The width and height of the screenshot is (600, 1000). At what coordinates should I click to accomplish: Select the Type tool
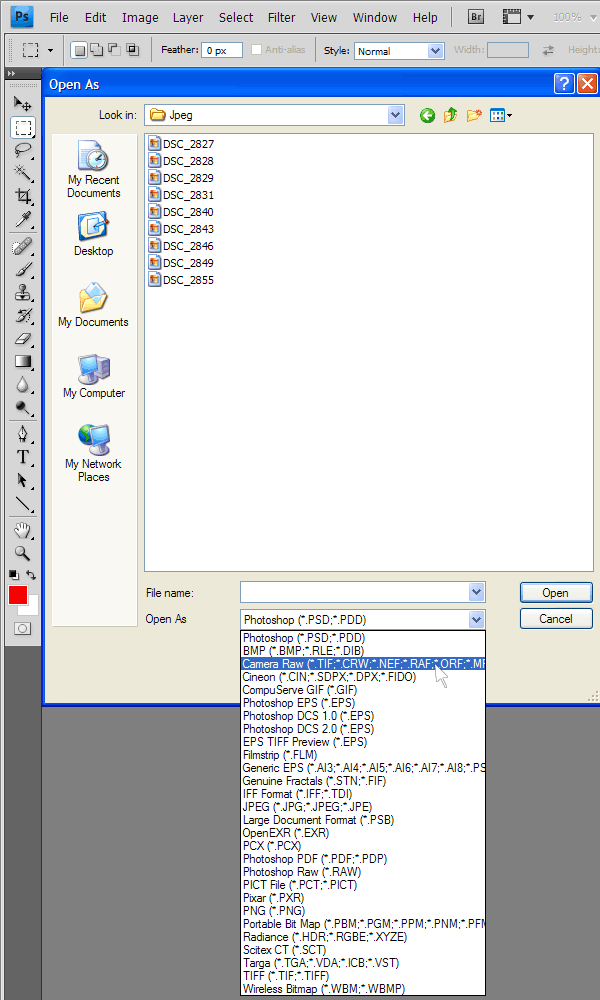[x=23, y=457]
